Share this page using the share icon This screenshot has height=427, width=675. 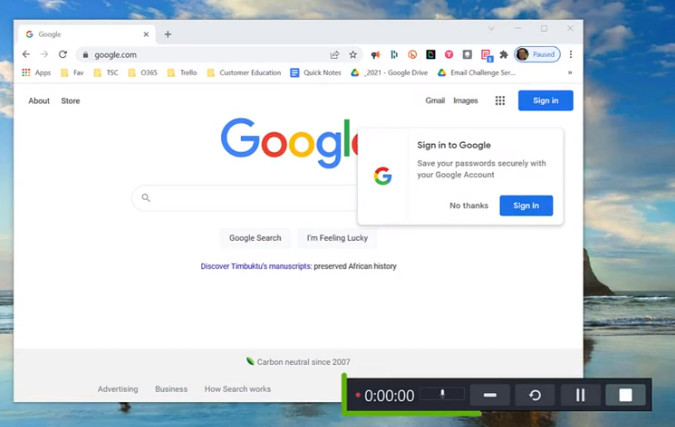coord(334,55)
